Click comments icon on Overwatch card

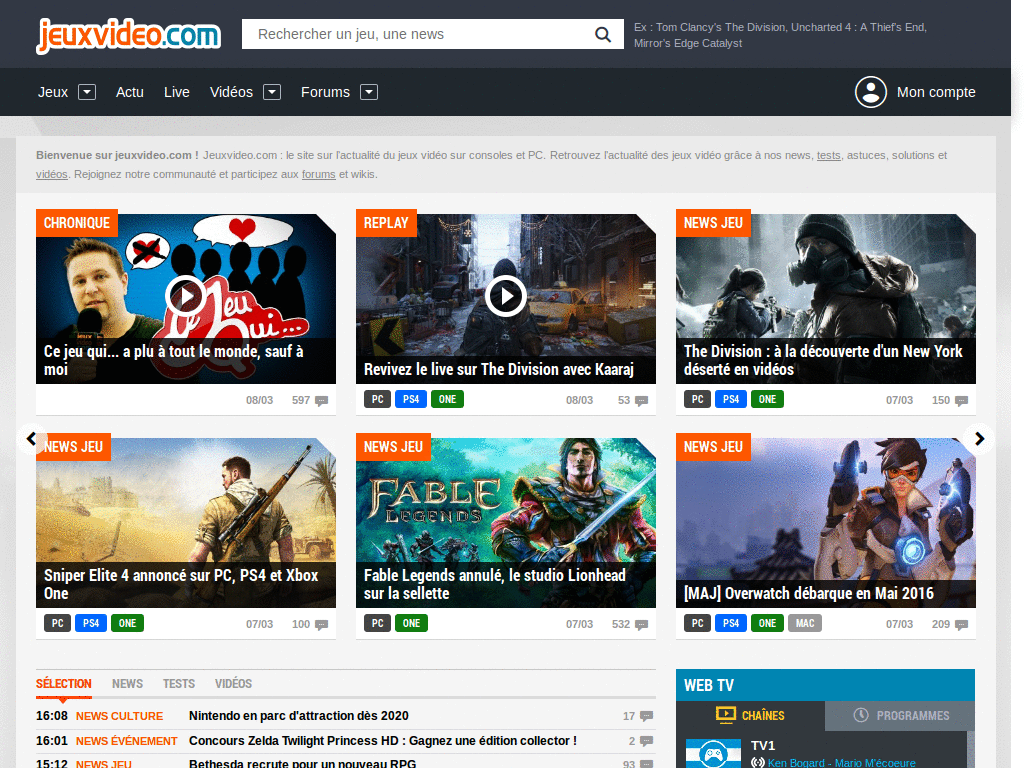click(961, 624)
